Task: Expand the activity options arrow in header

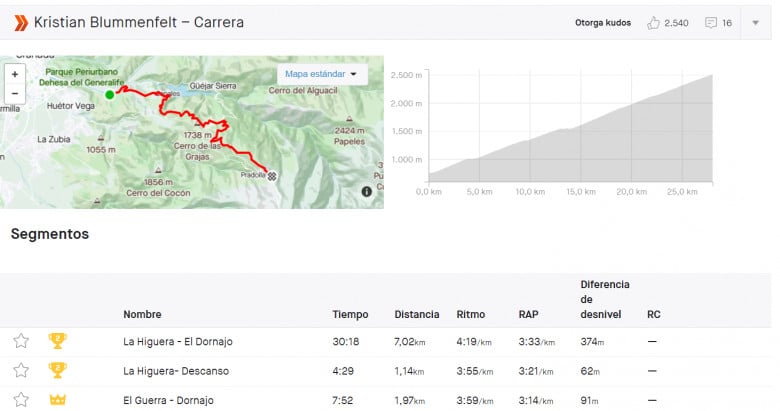Action: [755, 23]
